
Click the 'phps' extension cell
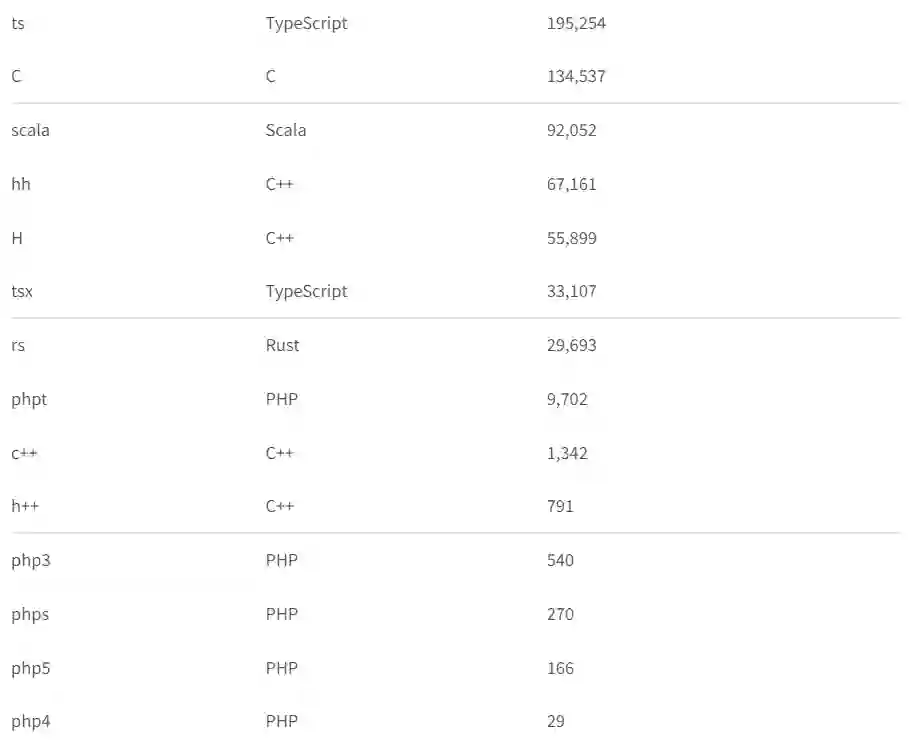(30, 614)
